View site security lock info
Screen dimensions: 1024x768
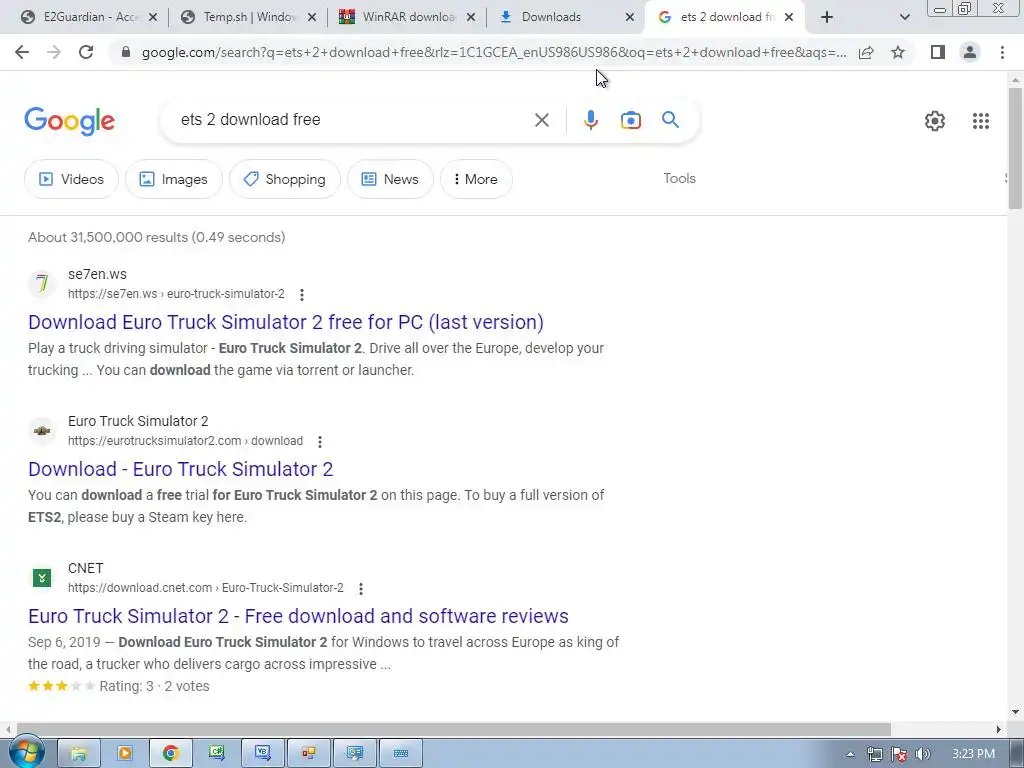click(x=126, y=52)
